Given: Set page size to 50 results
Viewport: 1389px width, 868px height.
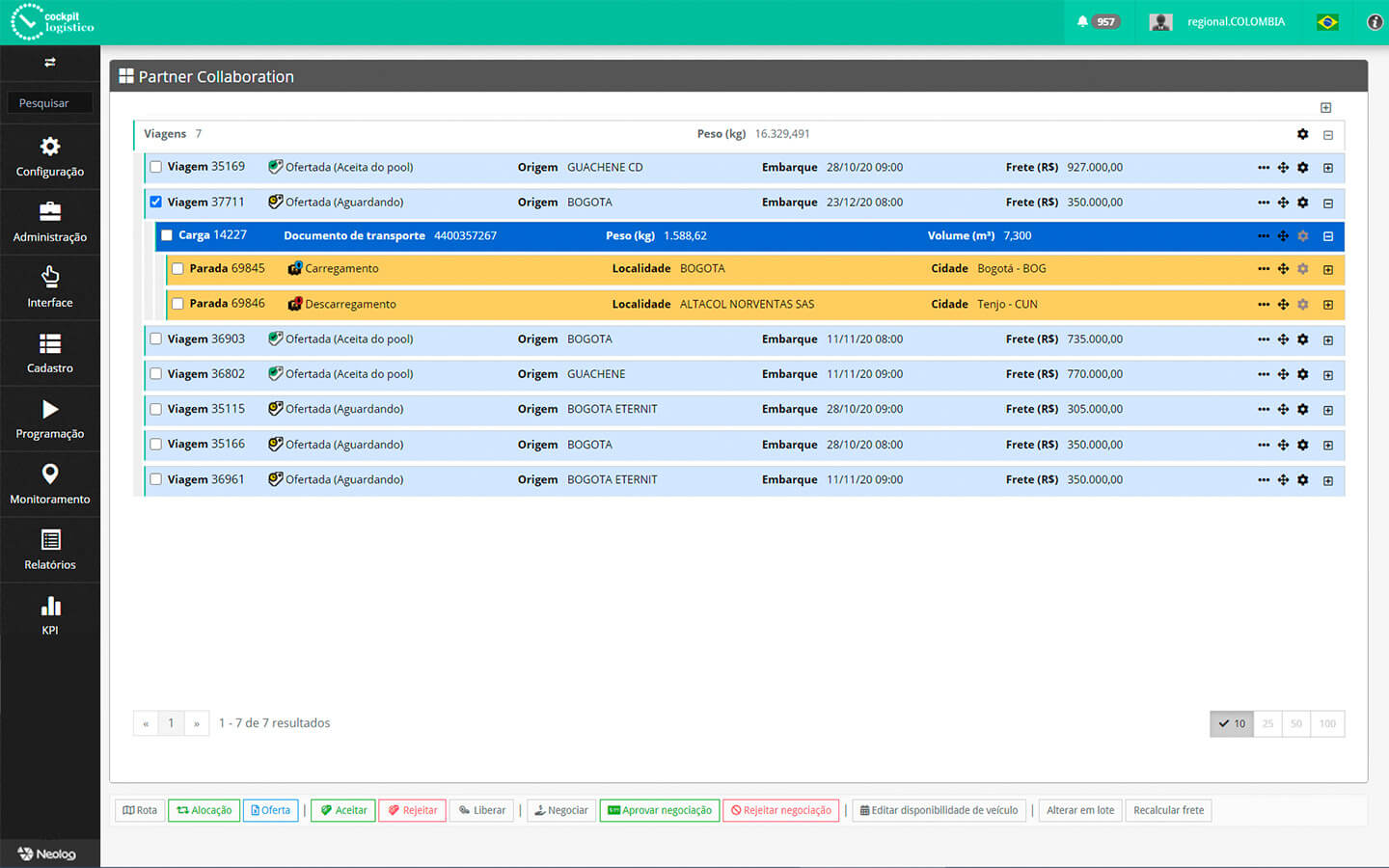Looking at the screenshot, I should coord(1296,723).
